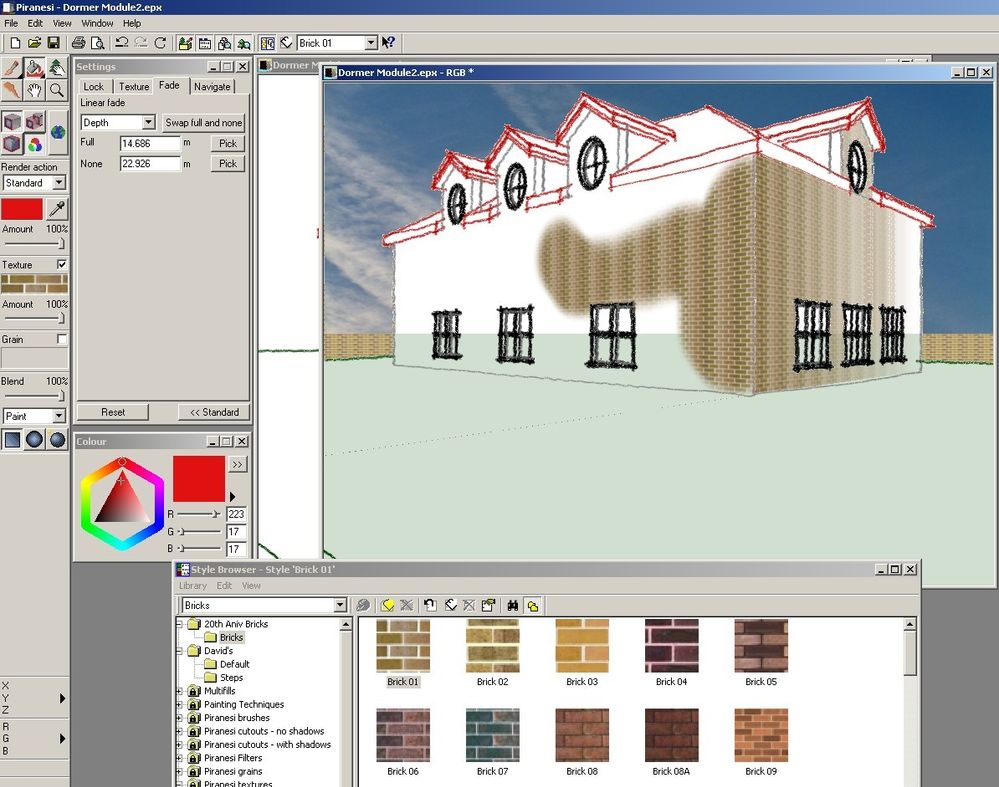
Task: Expand the Multifills library node
Action: (180, 691)
